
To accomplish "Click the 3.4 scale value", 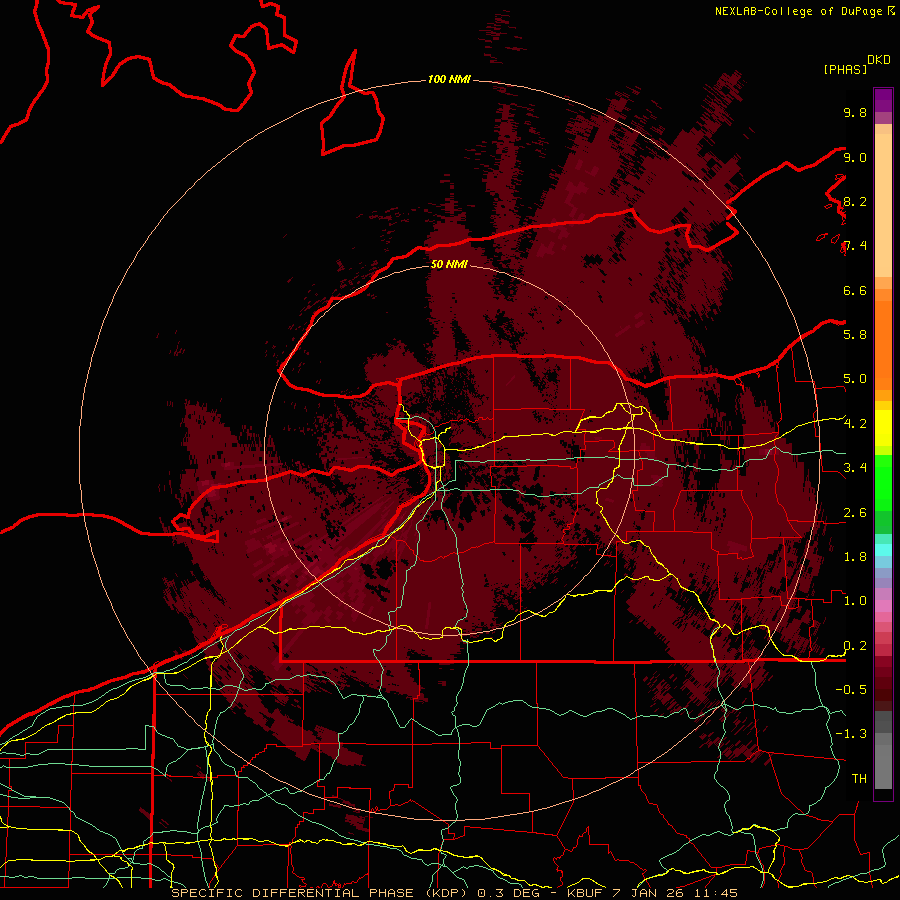I will 855,467.
